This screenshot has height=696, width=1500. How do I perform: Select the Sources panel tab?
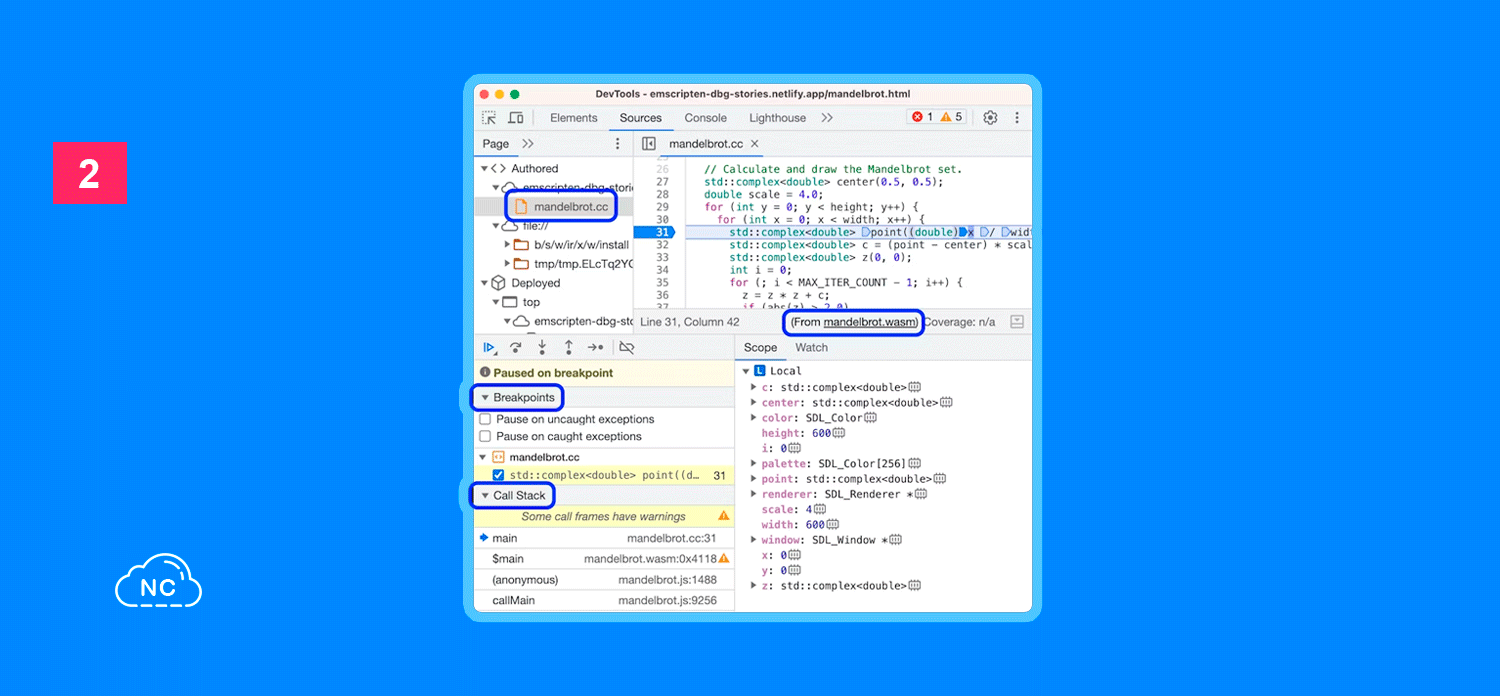pyautogui.click(x=641, y=118)
